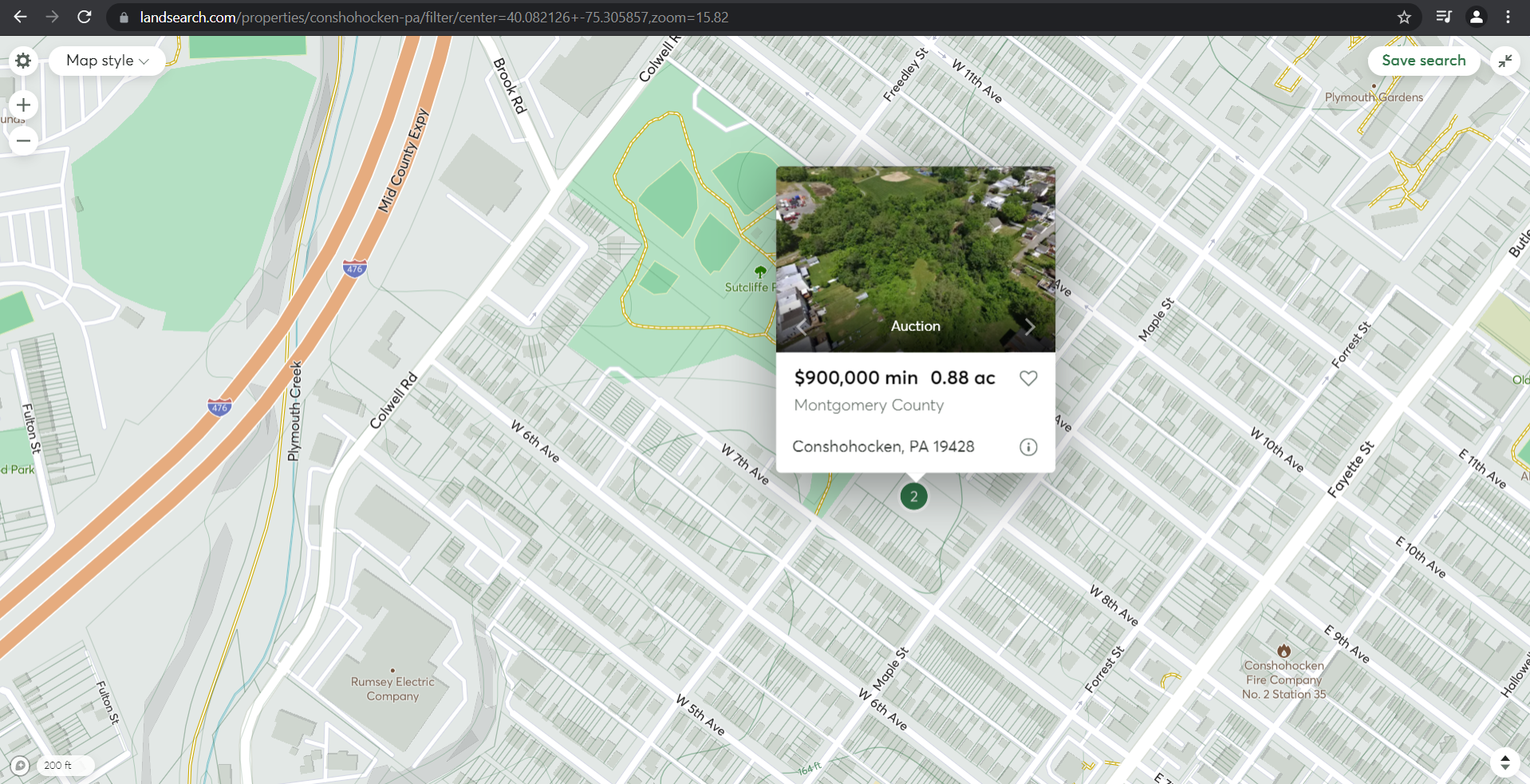Screen dimensions: 1530x784
Task: Click the Conshohocken Fire Company flame icon
Action: point(1284,651)
